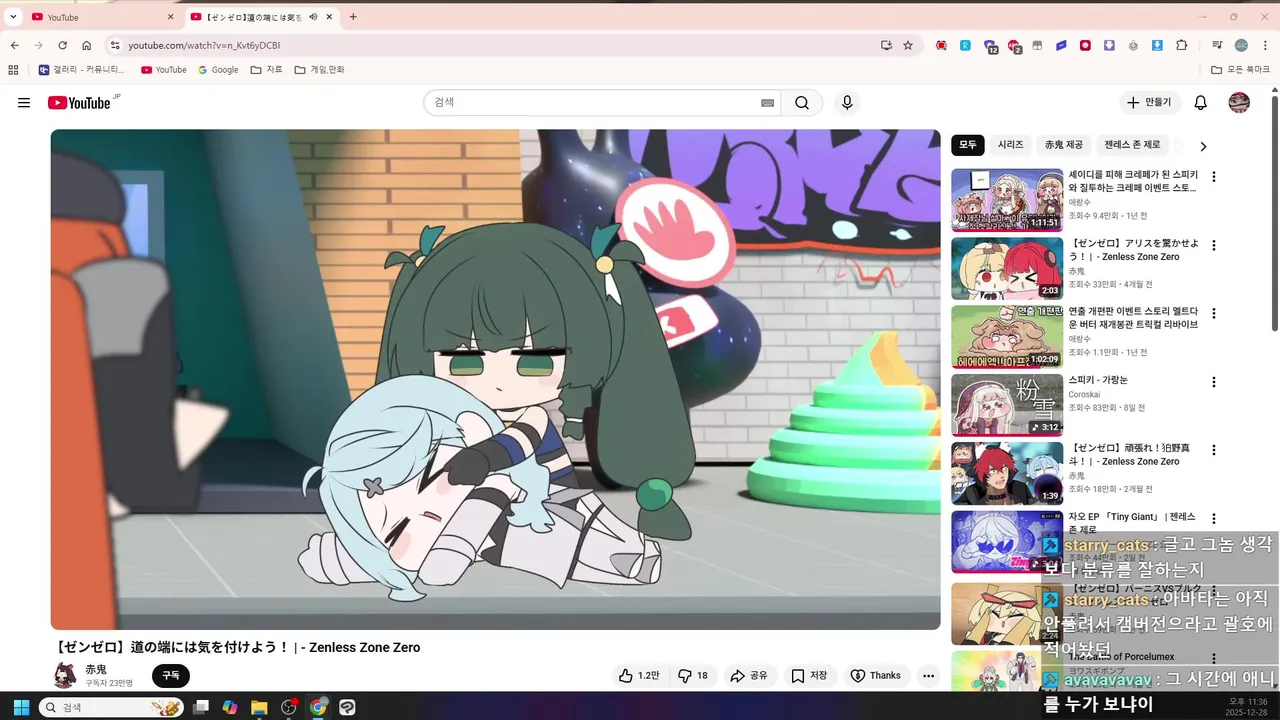Open the YouTube bookmark
Screen dimensions: 1280x720
[164, 70]
